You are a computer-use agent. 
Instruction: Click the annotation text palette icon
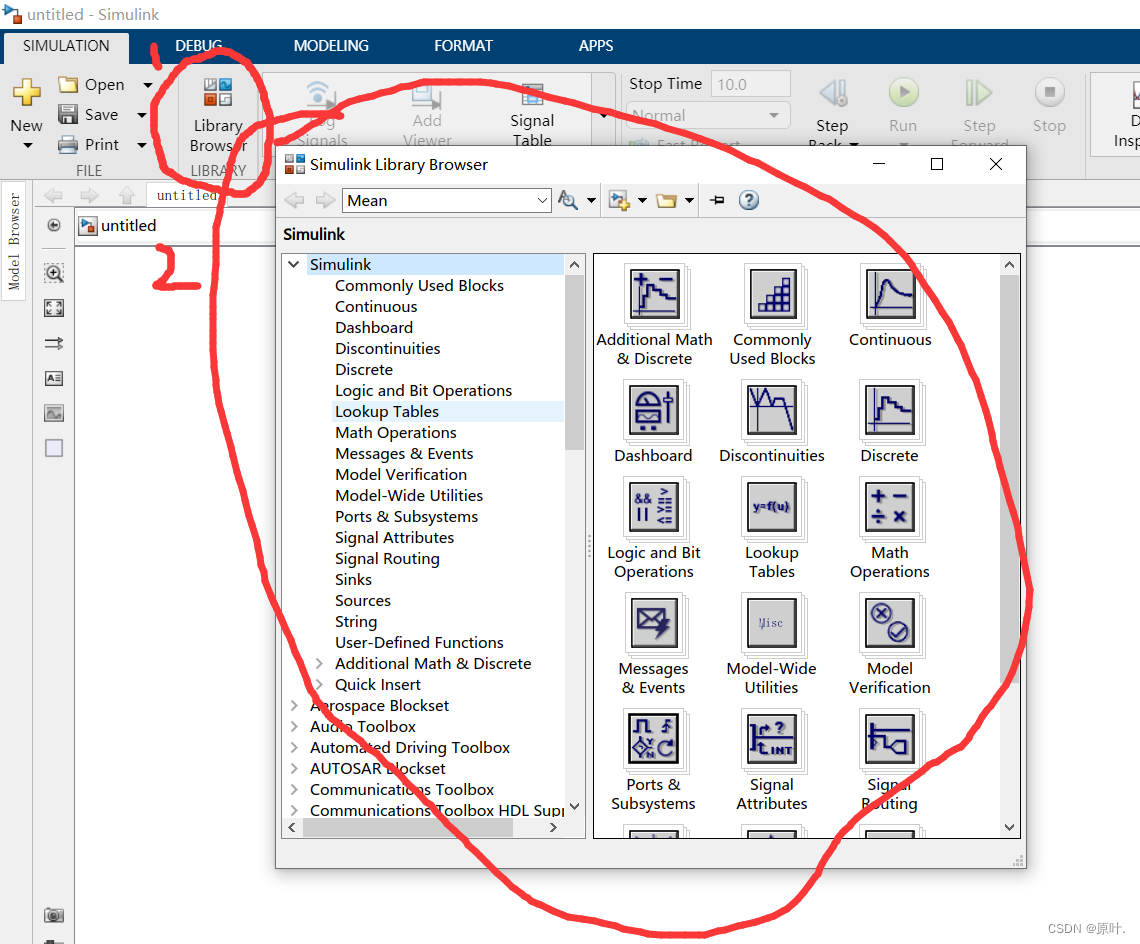click(x=54, y=378)
